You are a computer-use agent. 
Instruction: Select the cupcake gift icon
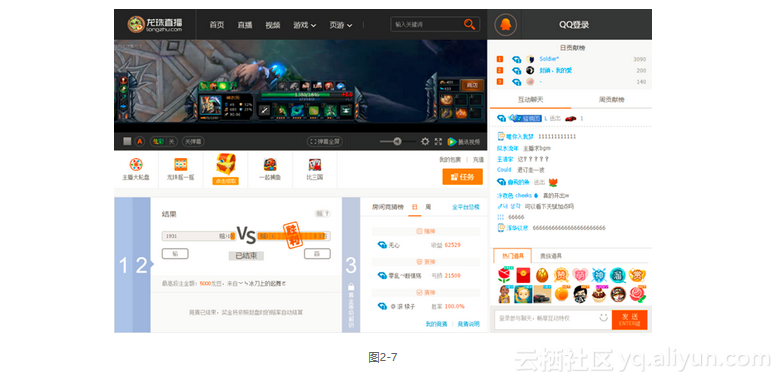coord(598,294)
